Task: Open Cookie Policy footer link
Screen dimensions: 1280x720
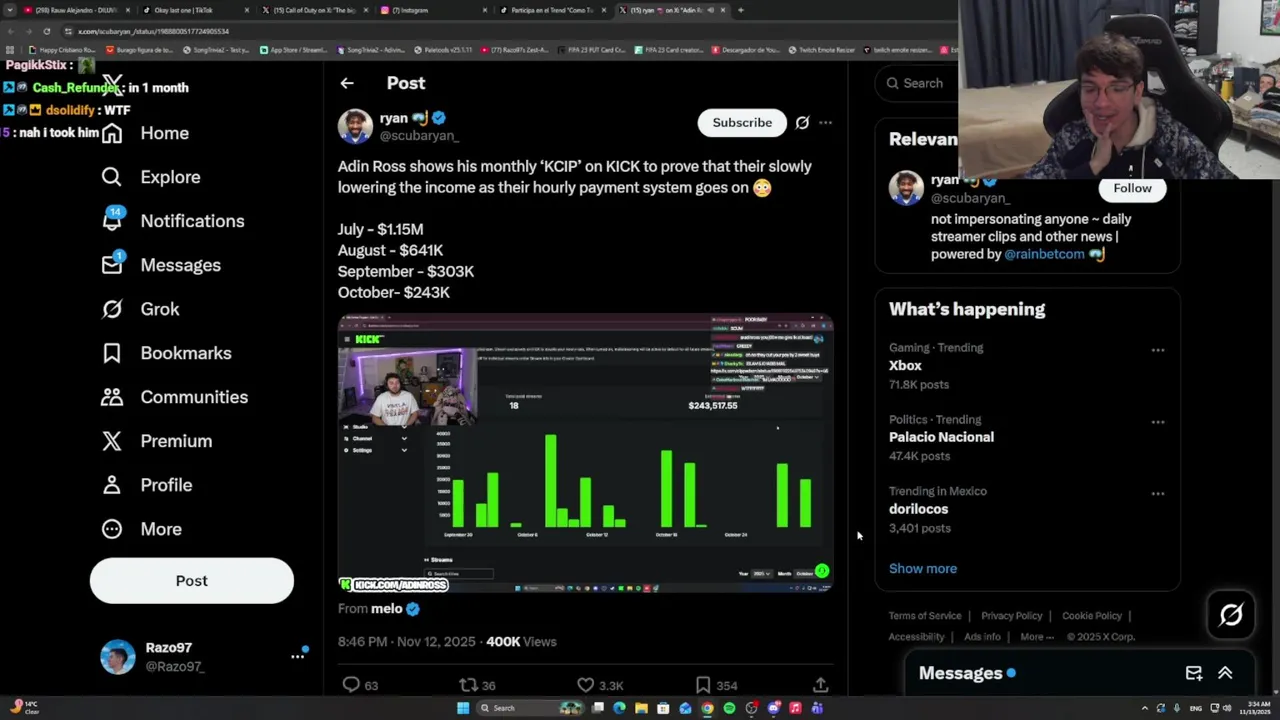Action: pos(1091,616)
